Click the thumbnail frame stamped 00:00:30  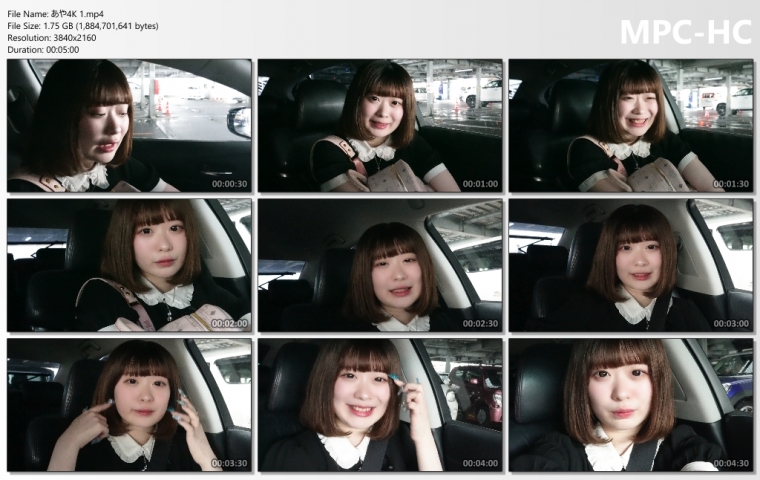129,125
